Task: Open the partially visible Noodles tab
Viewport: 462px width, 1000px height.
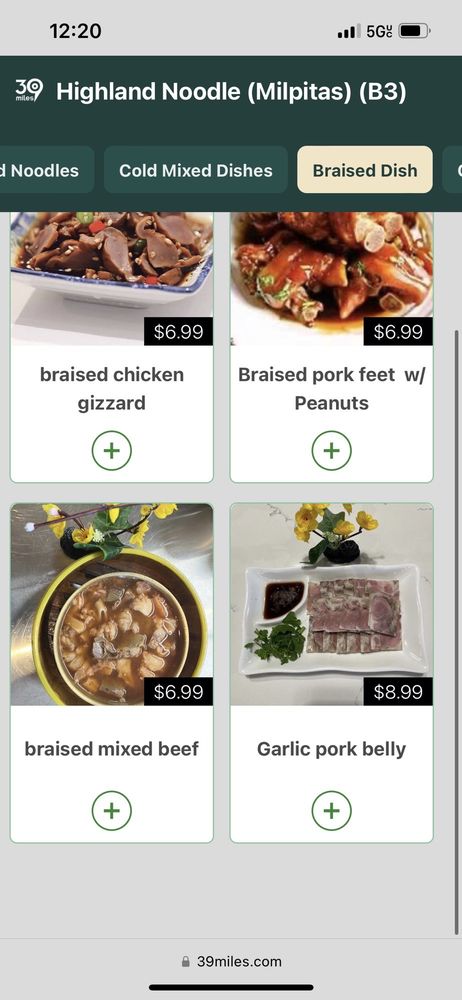Action: pos(45,170)
